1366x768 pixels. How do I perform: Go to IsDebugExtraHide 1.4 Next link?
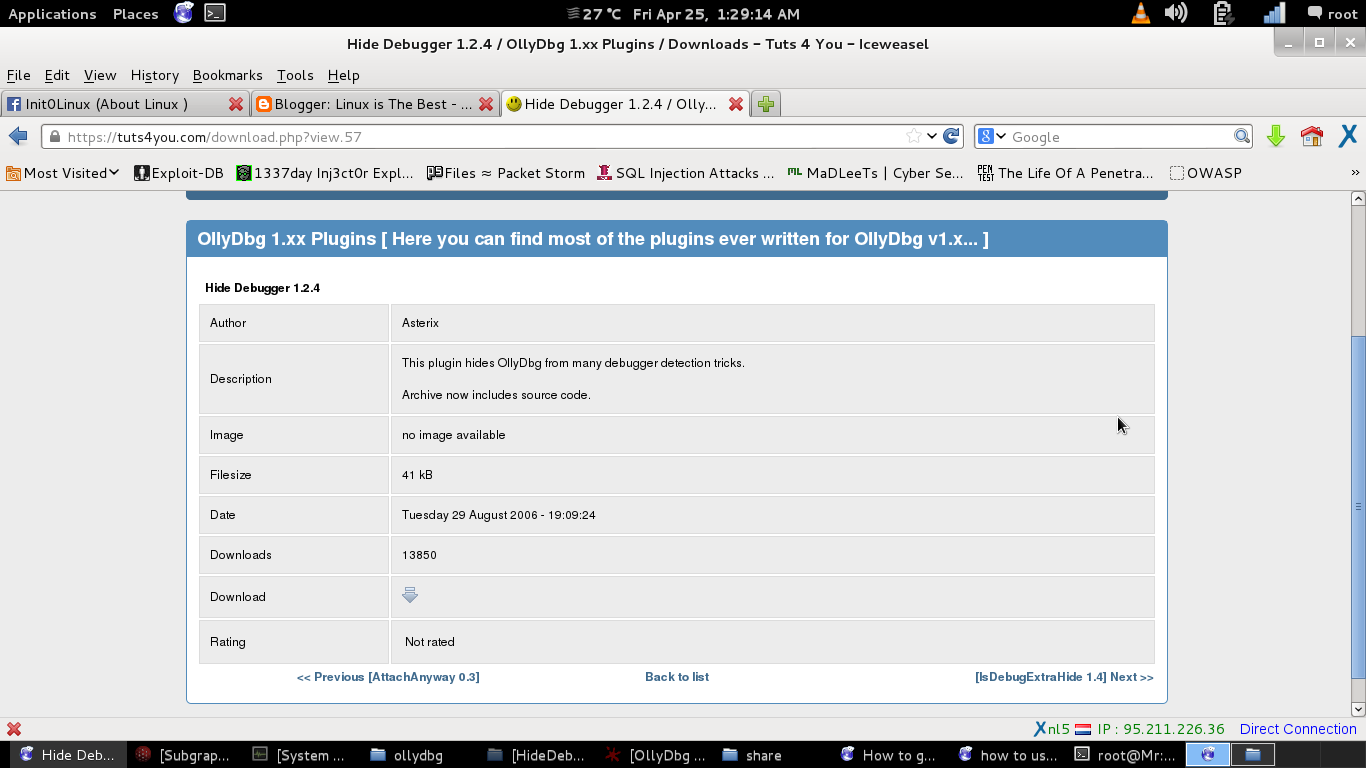1064,677
